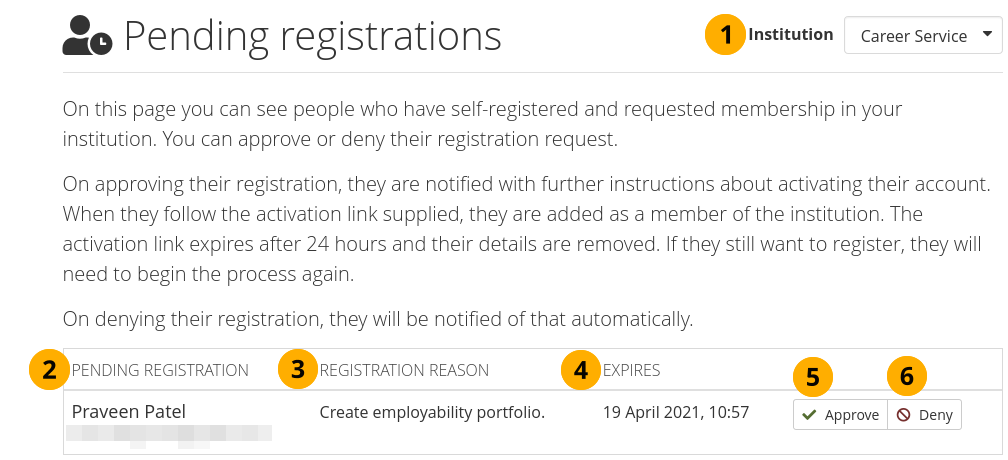Click the Registration Reason column header
Viewport: 1008px width, 460px height.
tap(404, 370)
